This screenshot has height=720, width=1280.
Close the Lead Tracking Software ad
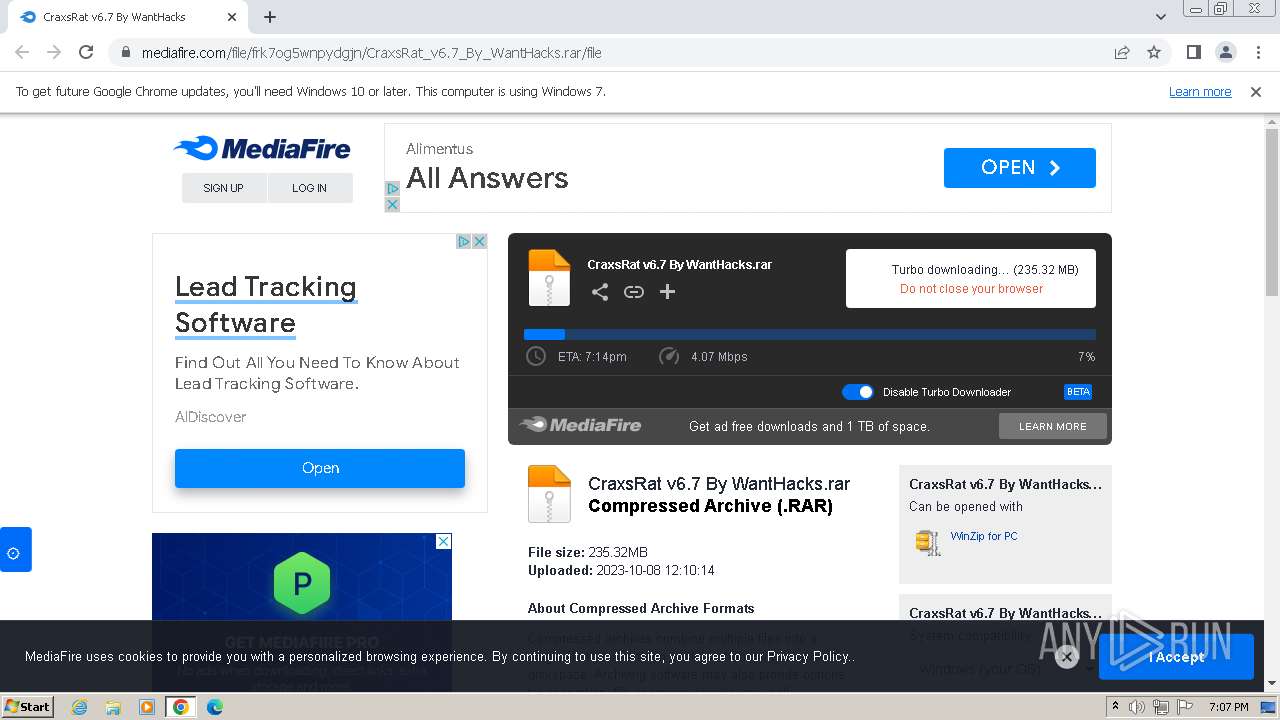click(x=480, y=241)
